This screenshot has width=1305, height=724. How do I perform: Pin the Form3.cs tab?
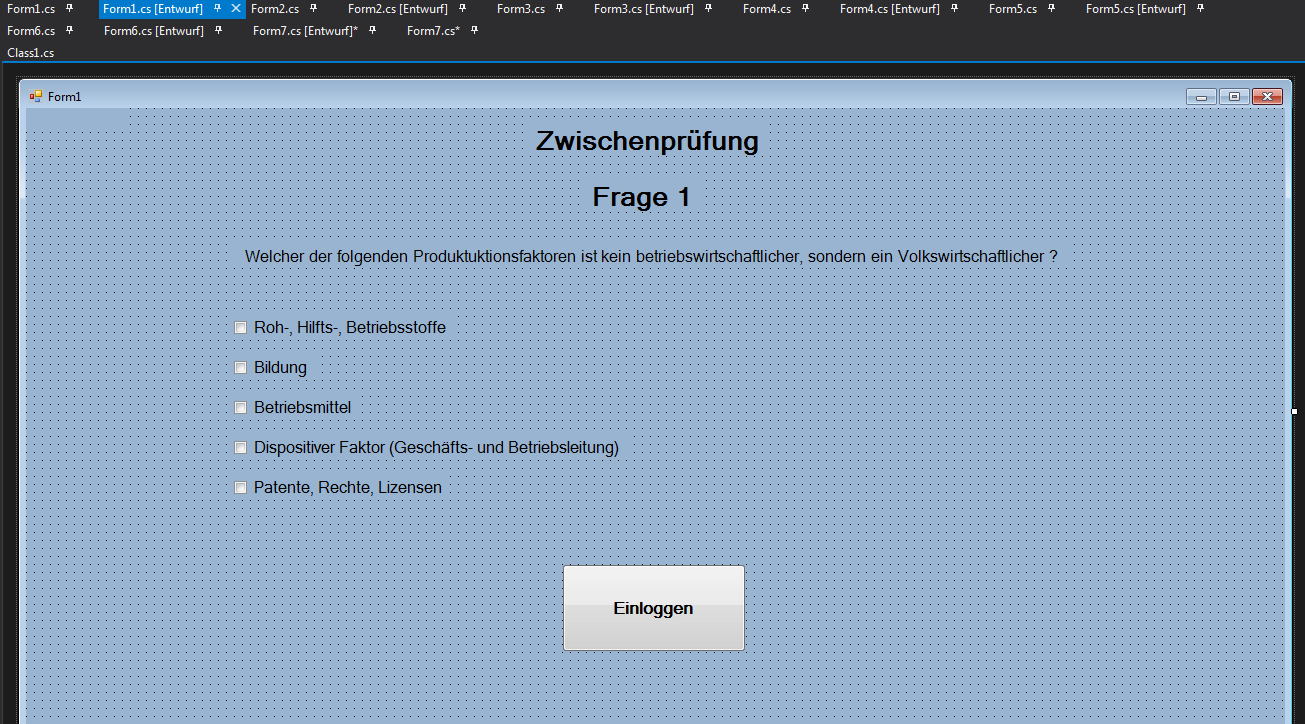(560, 9)
